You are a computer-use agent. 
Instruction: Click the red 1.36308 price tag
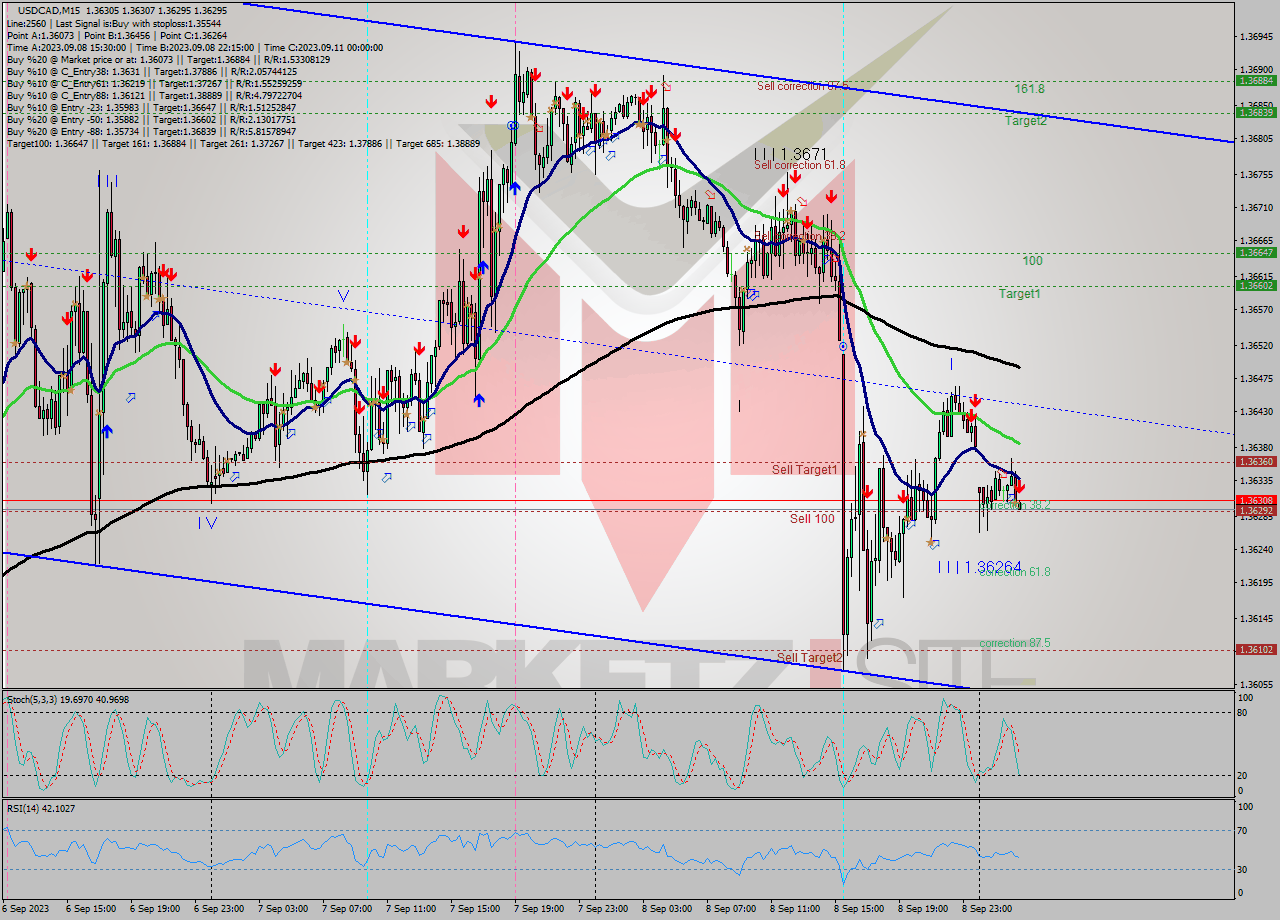click(1255, 500)
